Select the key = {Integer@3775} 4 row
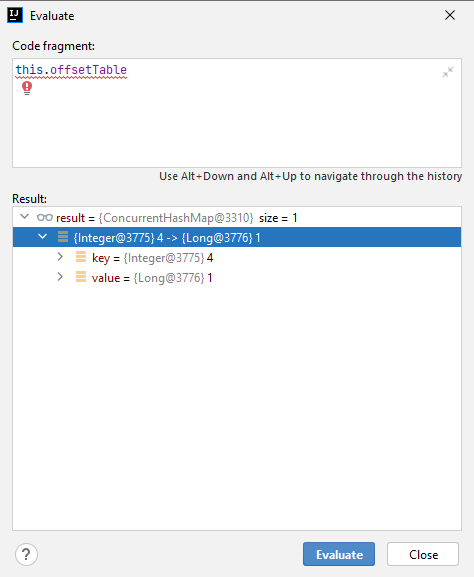The image size is (474, 577). (x=237, y=257)
